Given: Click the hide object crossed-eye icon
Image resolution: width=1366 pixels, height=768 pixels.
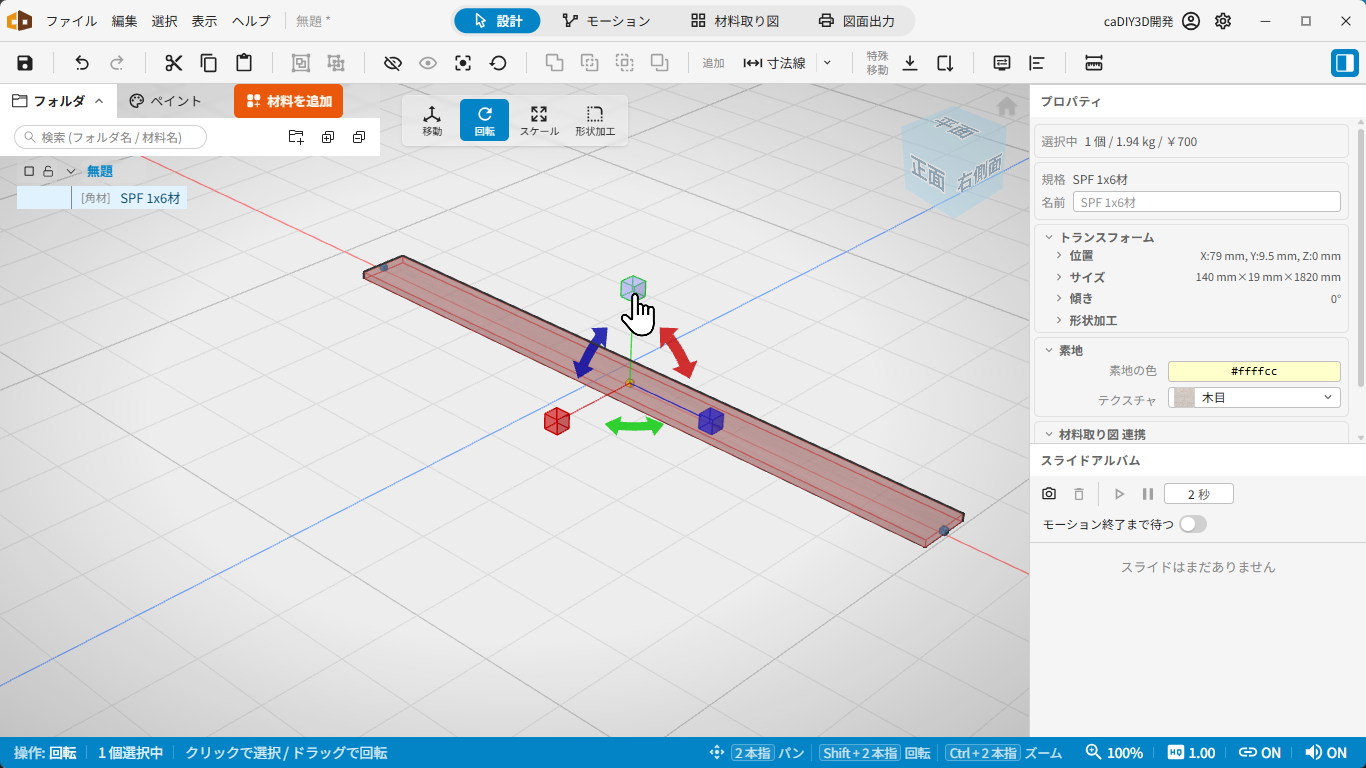Looking at the screenshot, I should pos(393,63).
